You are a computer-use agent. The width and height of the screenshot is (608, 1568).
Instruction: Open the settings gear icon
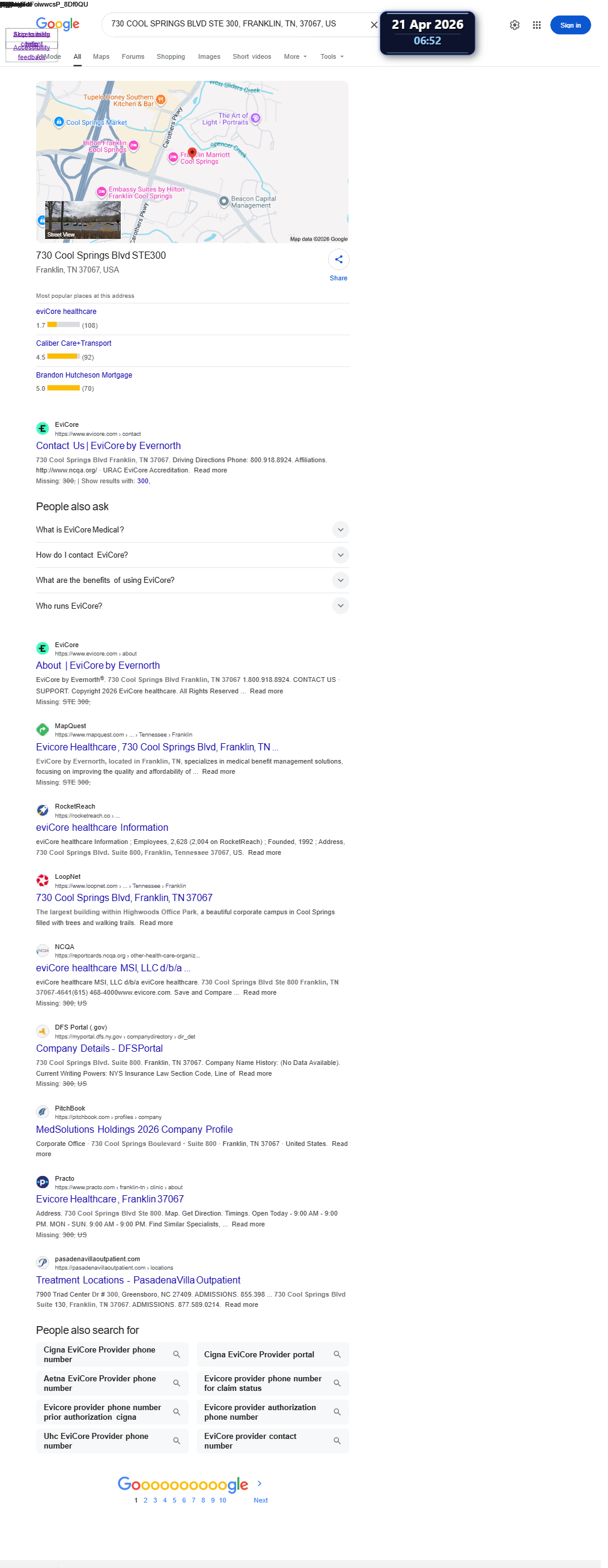(520, 25)
